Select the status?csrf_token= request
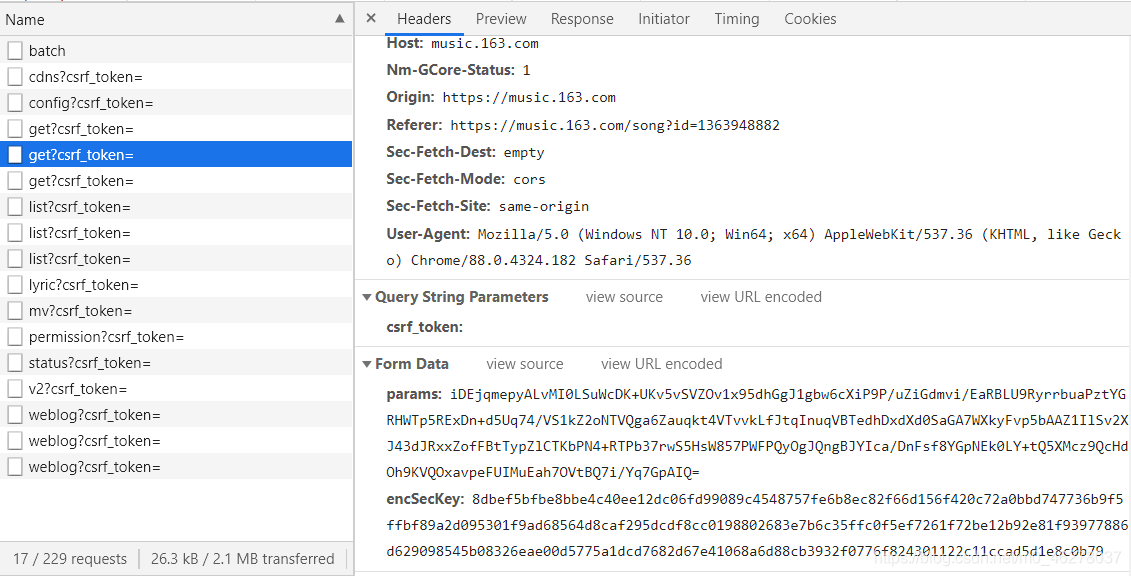1131x576 pixels. [x=176, y=363]
